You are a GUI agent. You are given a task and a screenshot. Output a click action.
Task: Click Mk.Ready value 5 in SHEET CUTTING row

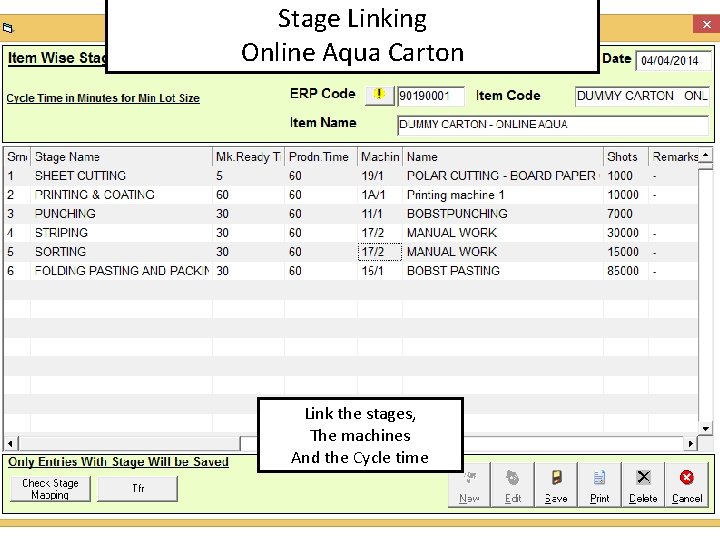coord(248,176)
